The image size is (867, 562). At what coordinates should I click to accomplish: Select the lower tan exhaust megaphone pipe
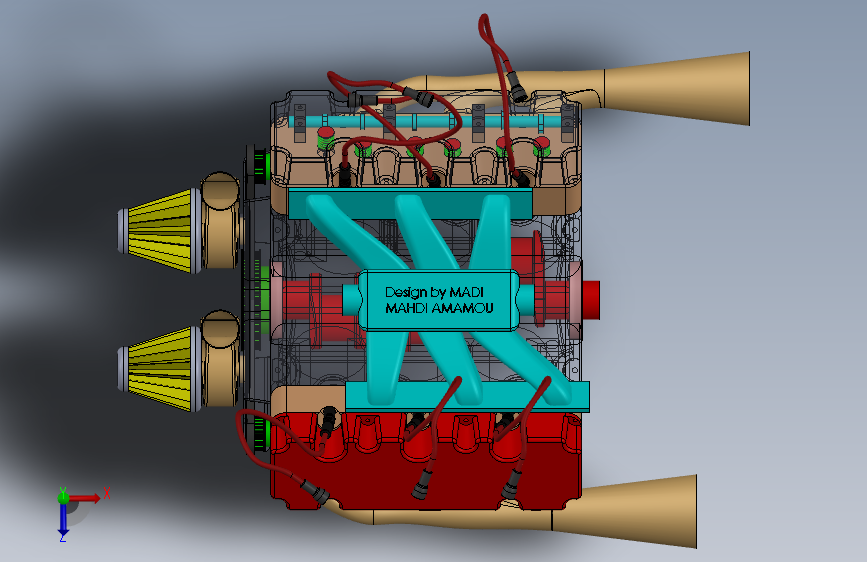coord(625,512)
